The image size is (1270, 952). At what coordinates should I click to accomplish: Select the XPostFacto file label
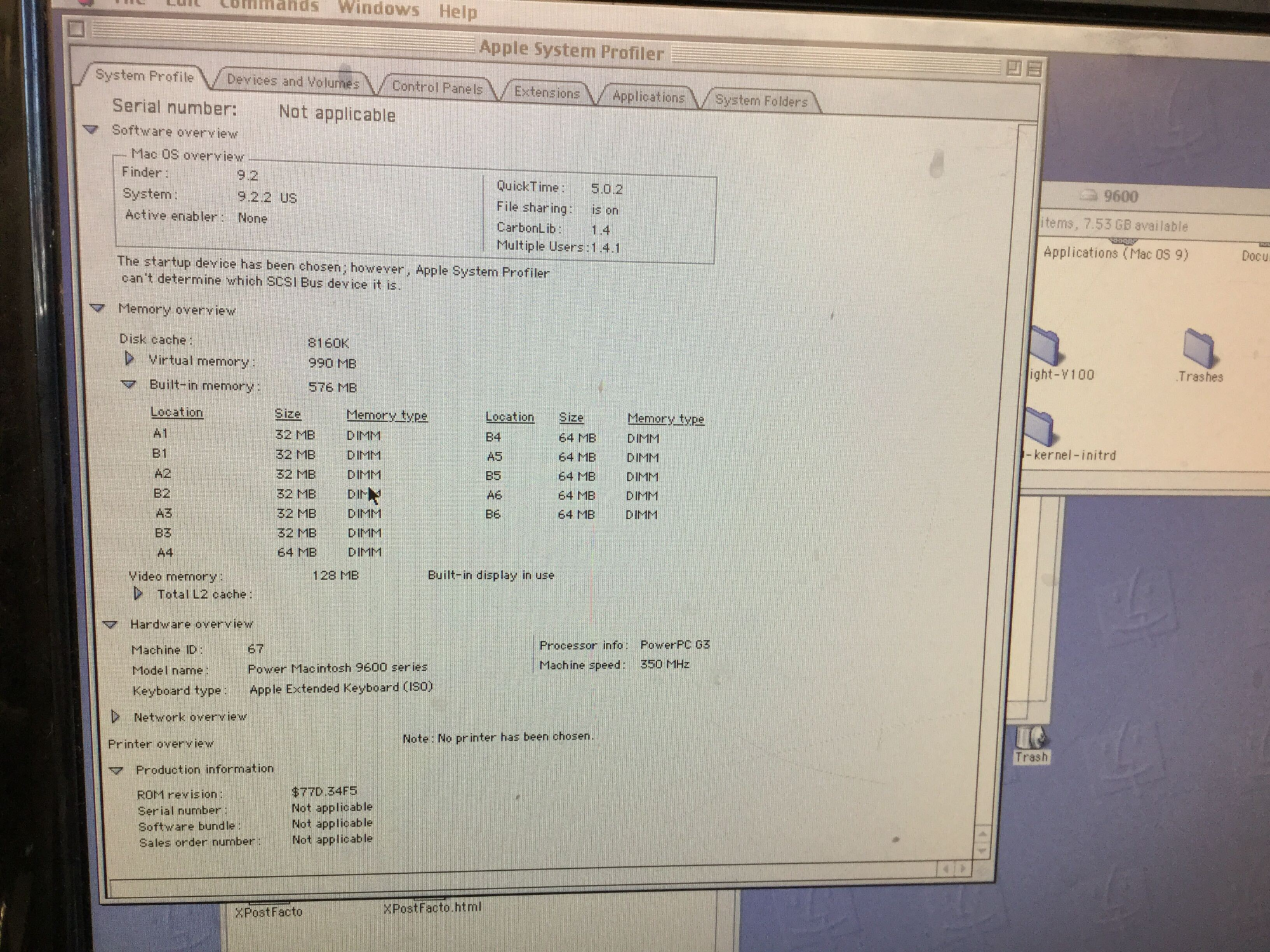pyautogui.click(x=268, y=912)
